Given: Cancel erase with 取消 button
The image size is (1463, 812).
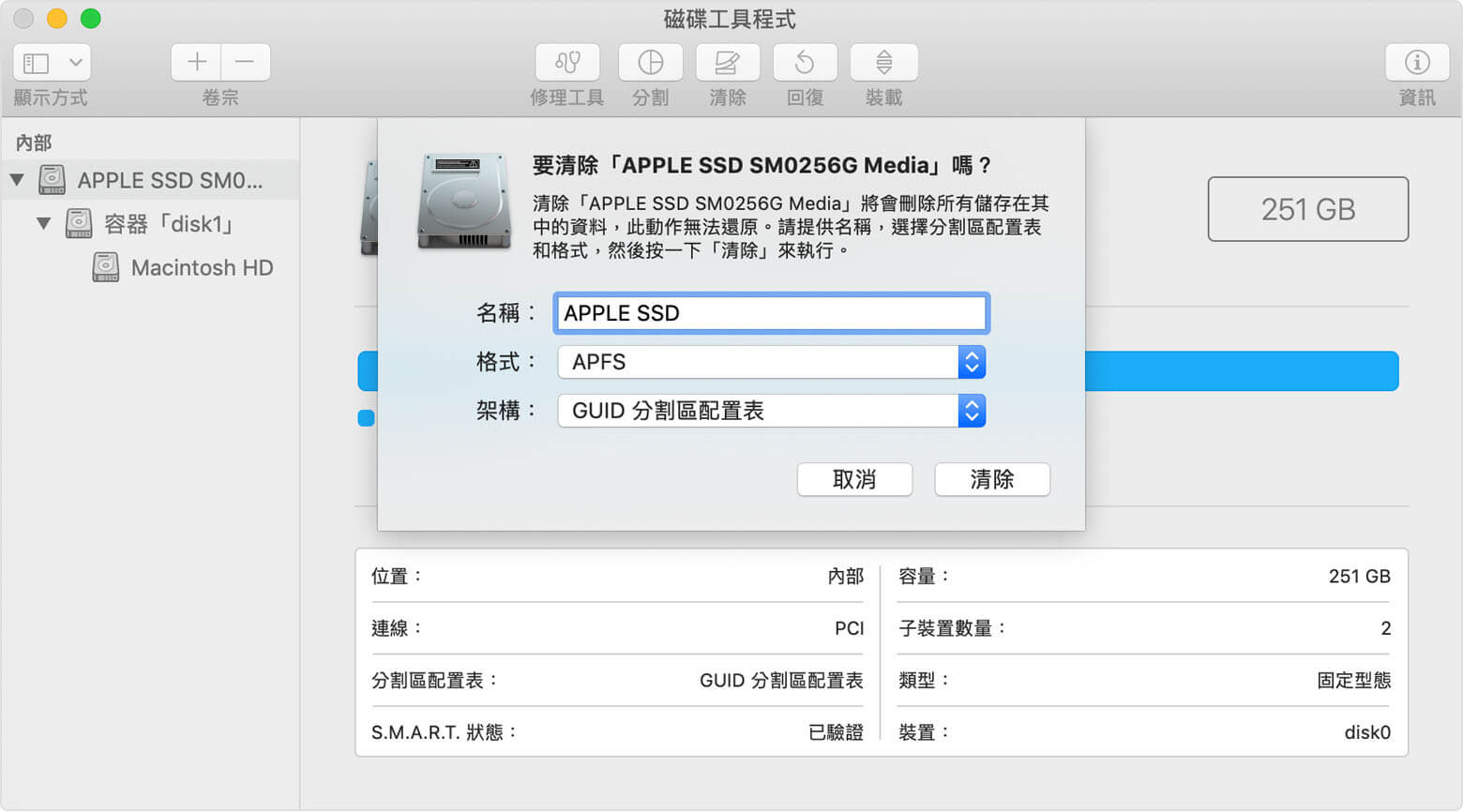Looking at the screenshot, I should [854, 479].
